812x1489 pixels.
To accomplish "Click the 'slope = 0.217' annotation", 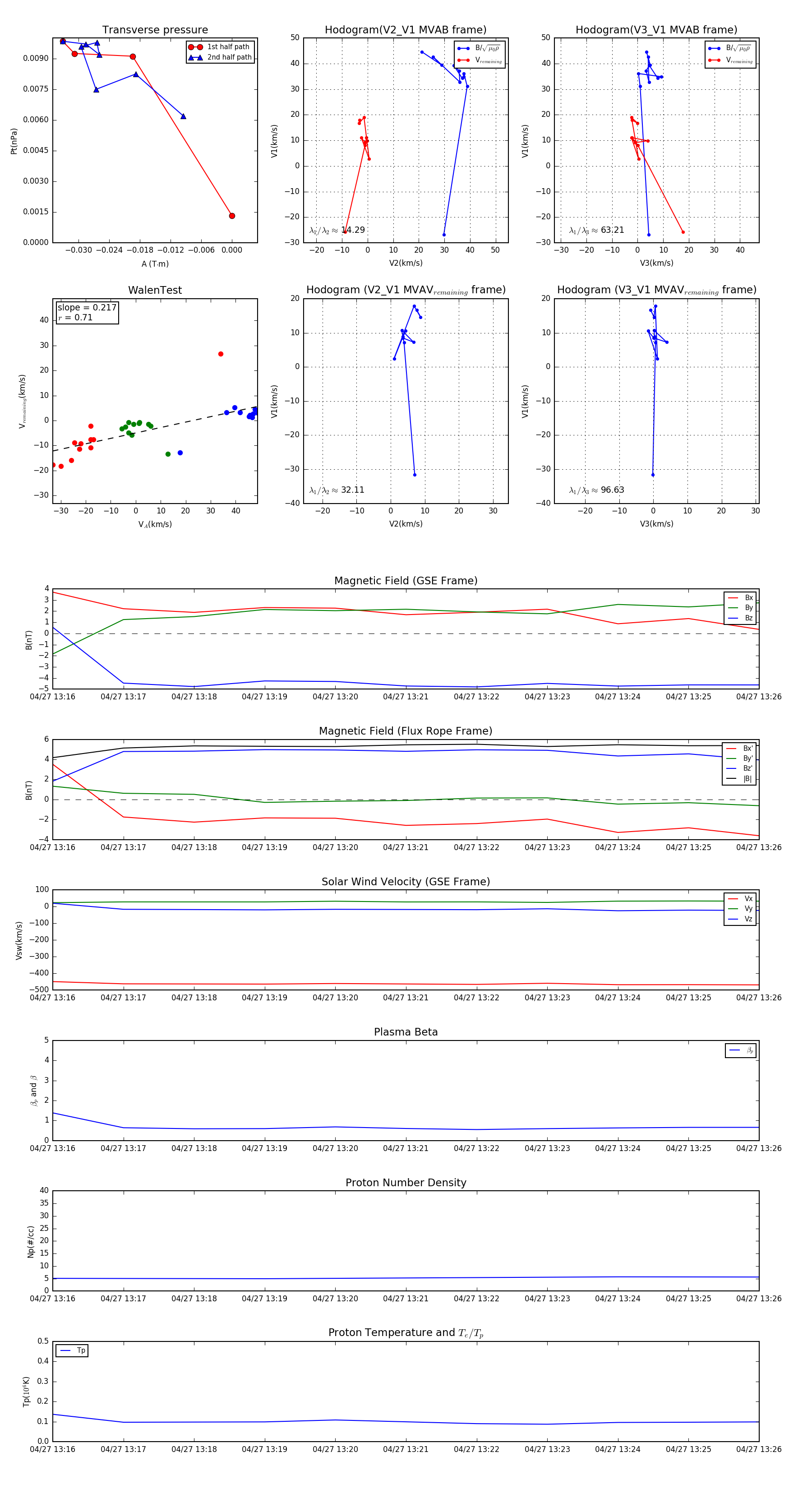I will (87, 308).
